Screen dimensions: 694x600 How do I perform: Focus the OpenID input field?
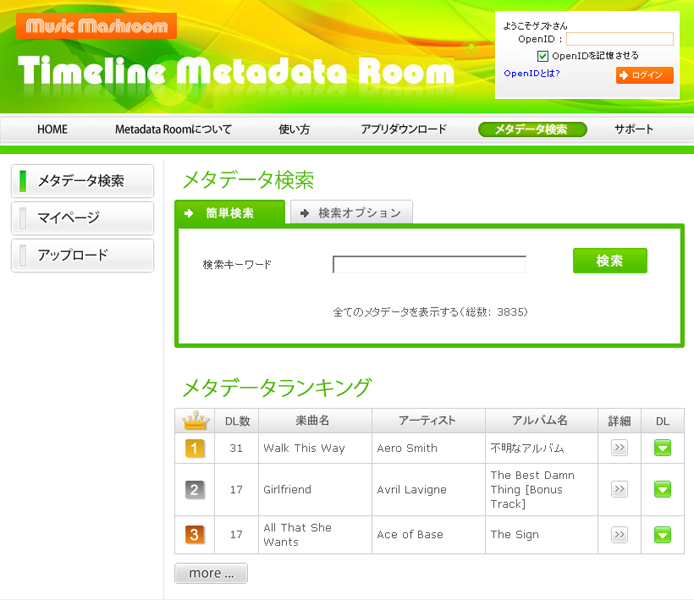[620, 39]
